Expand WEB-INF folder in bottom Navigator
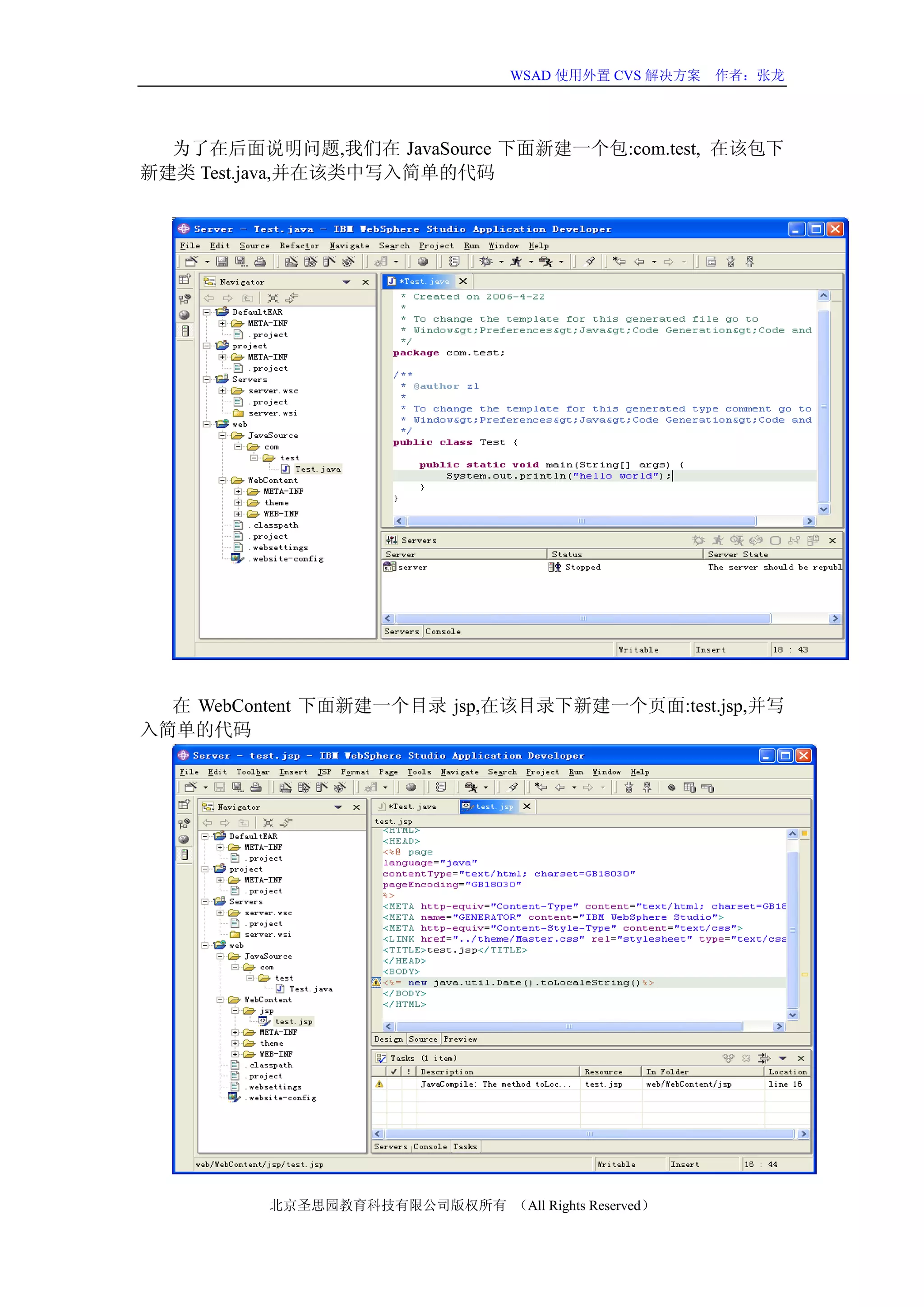 [x=235, y=1054]
